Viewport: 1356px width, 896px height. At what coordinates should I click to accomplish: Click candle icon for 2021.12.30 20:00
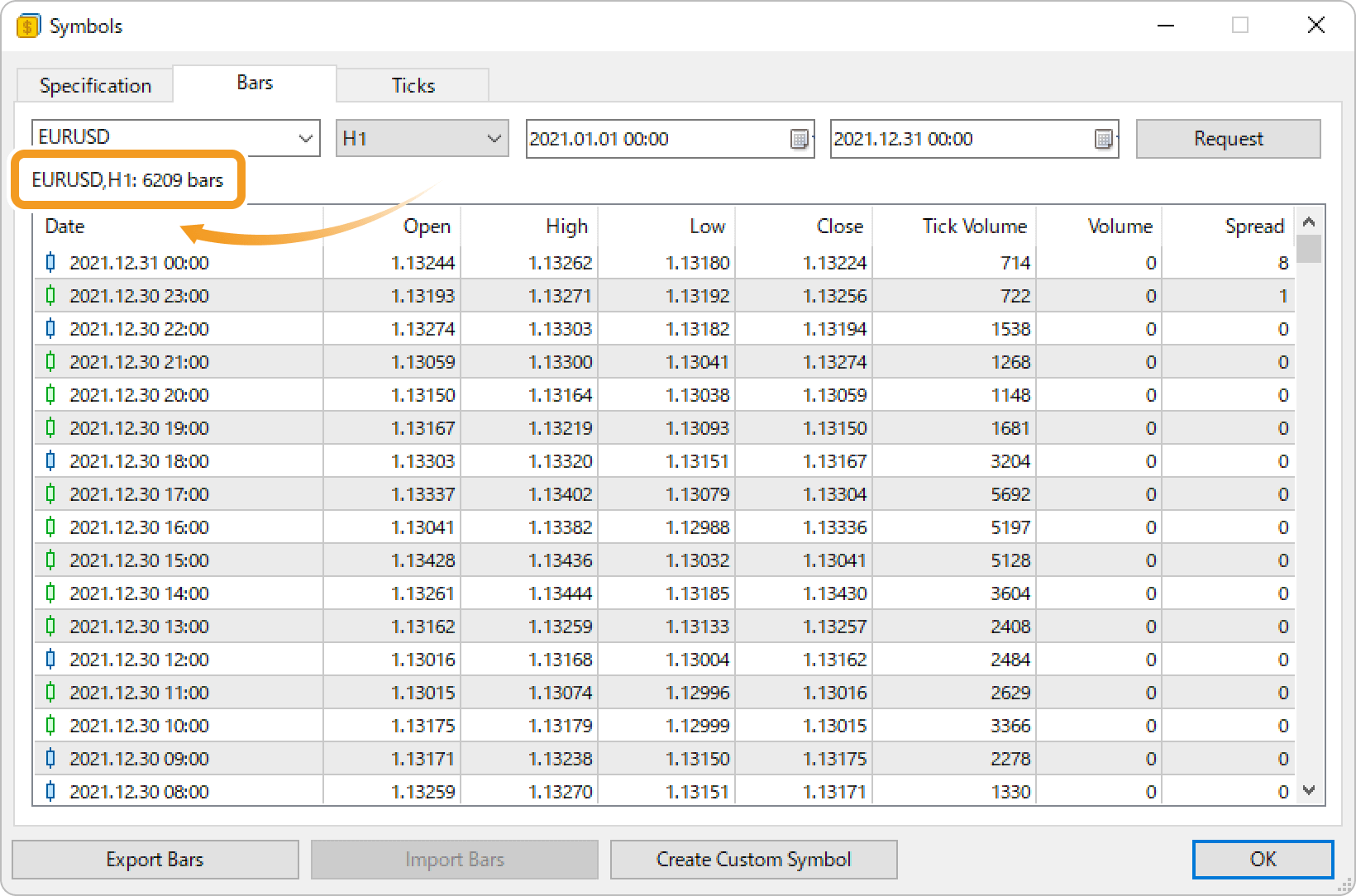pyautogui.click(x=50, y=395)
